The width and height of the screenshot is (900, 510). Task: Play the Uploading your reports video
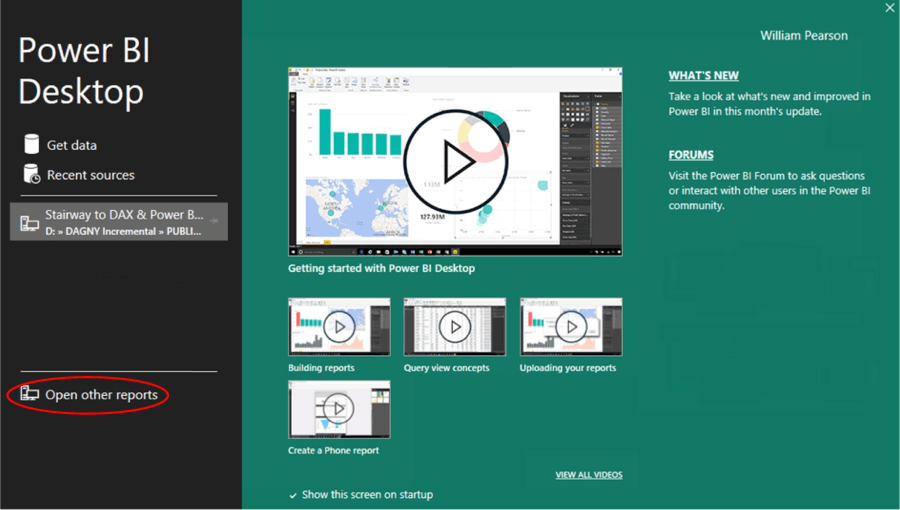click(571, 327)
